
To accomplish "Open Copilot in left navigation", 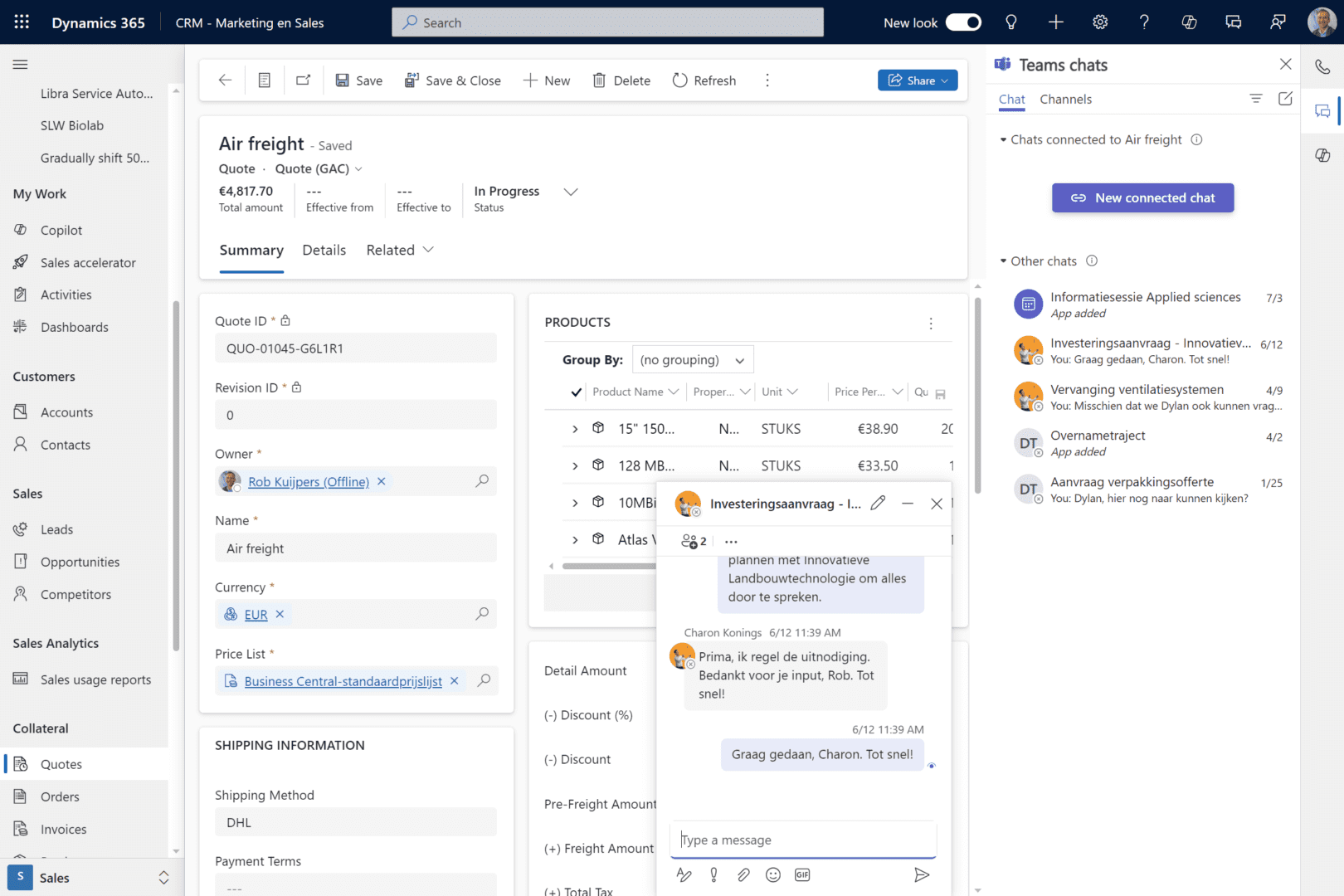I will tap(61, 231).
